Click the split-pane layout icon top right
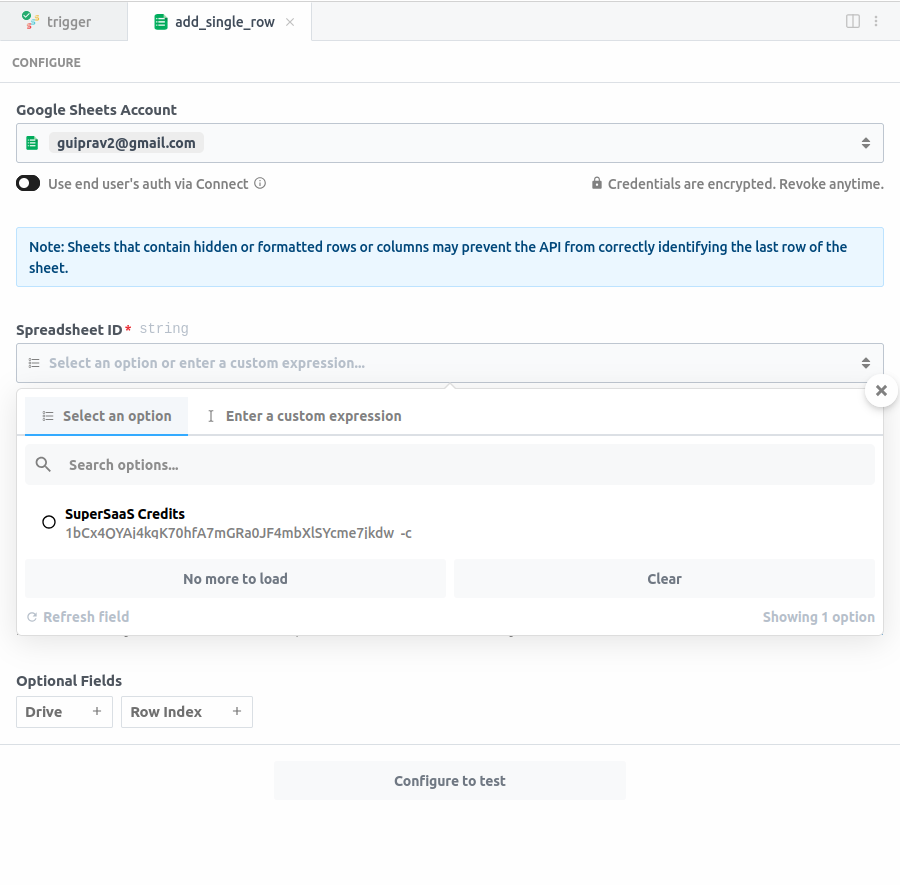This screenshot has height=885, width=900. 852,20
